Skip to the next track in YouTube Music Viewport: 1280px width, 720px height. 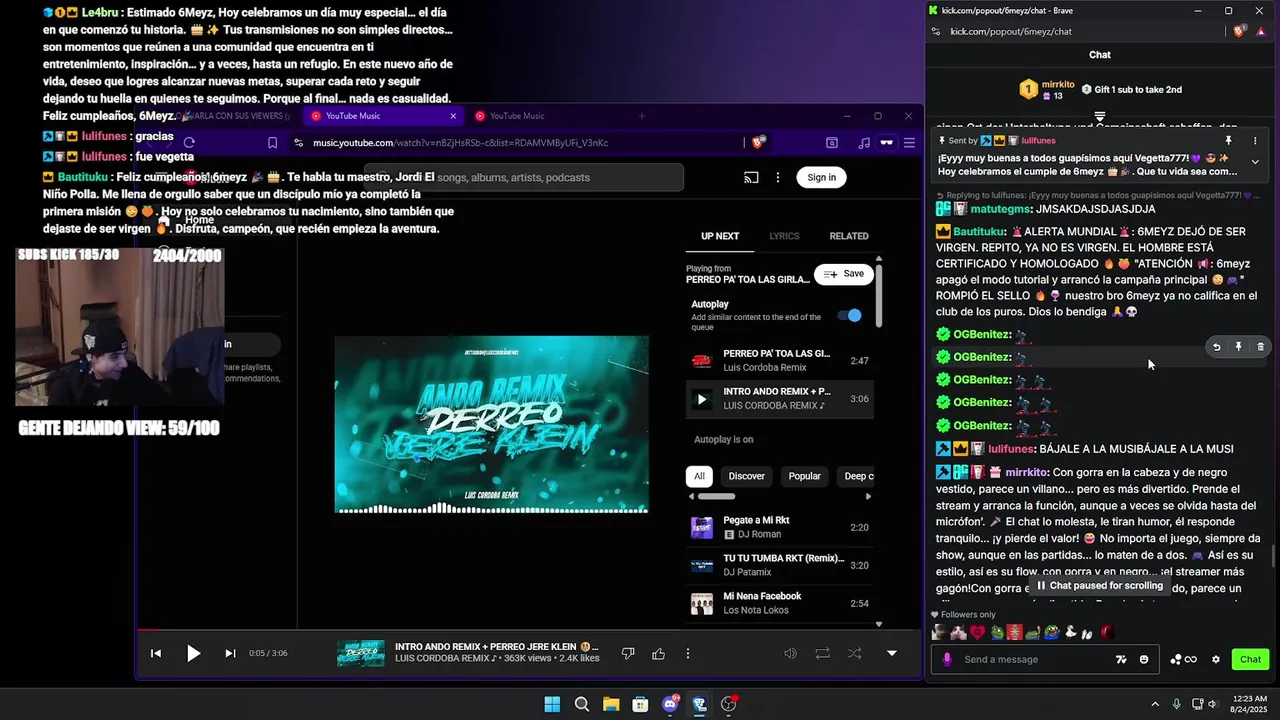coord(230,653)
